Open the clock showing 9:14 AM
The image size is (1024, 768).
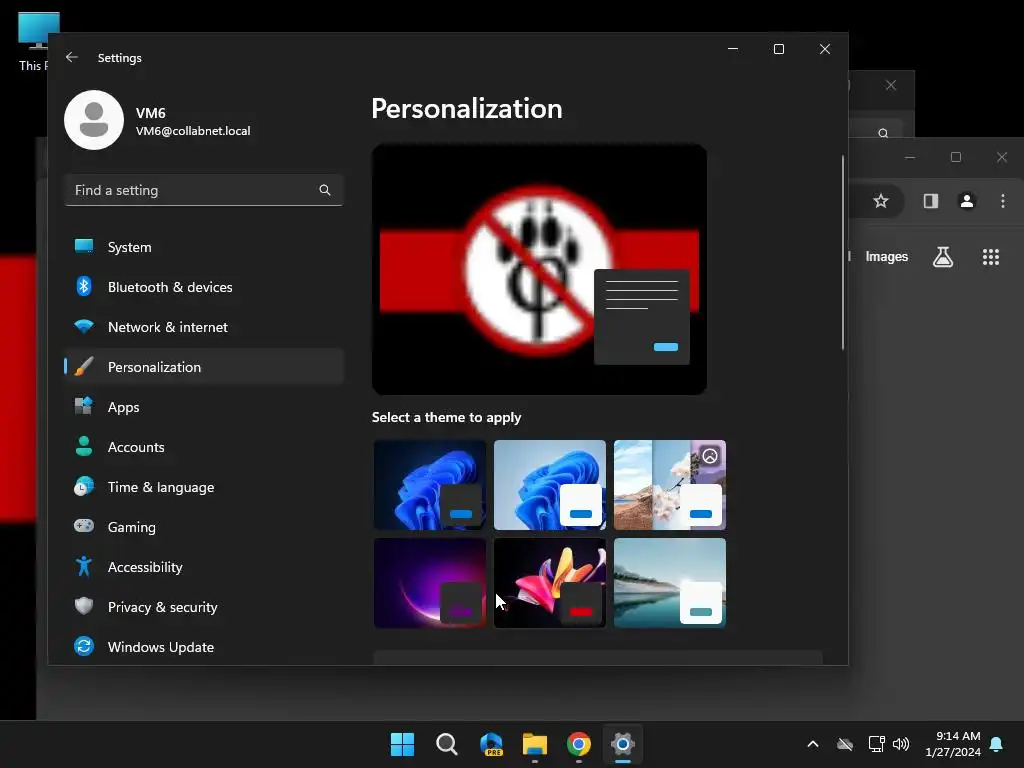tap(953, 744)
